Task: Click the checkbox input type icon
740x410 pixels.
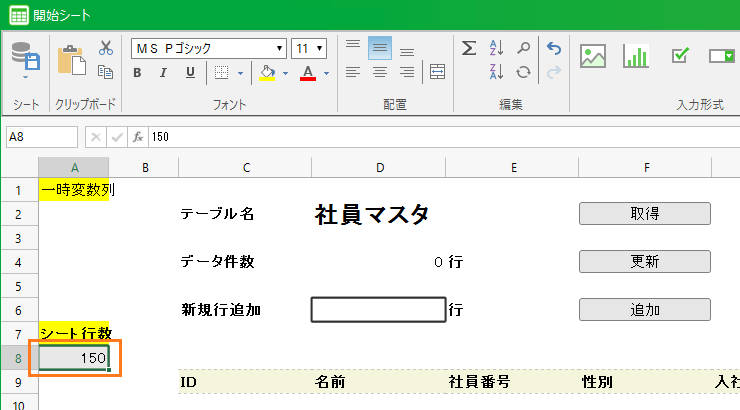Action: 680,56
